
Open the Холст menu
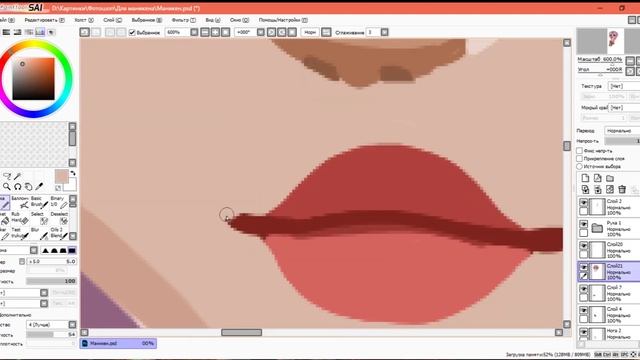coord(84,20)
